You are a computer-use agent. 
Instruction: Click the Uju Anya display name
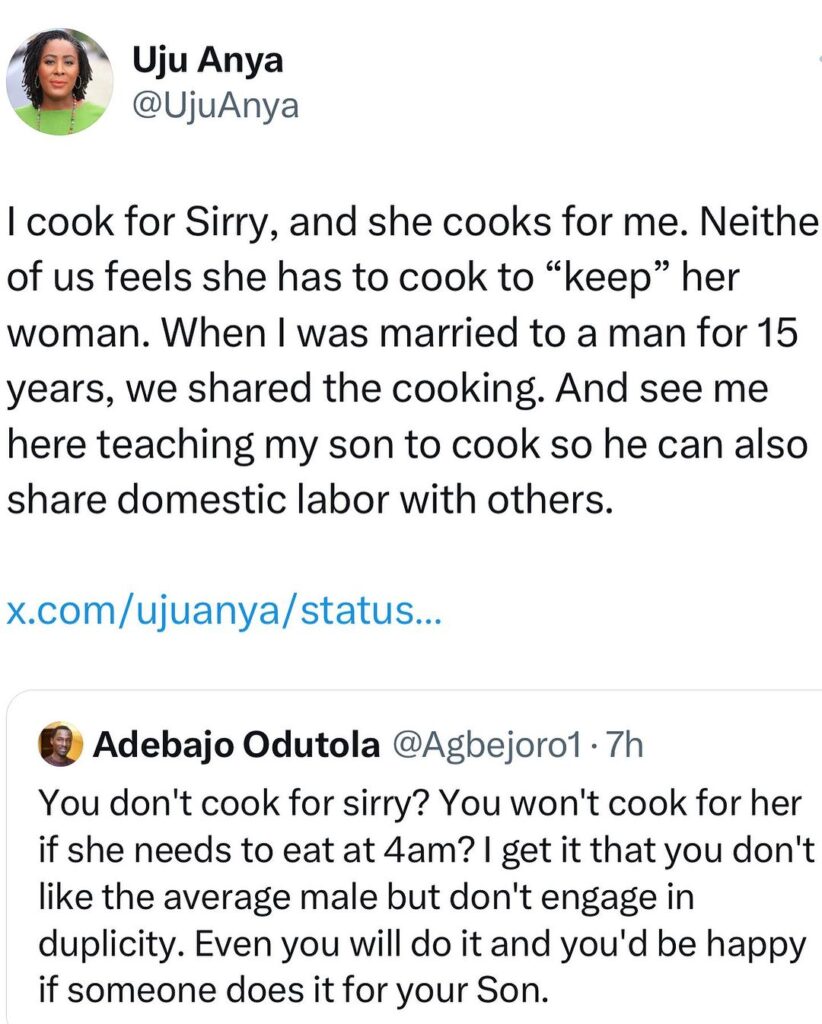pyautogui.click(x=207, y=60)
